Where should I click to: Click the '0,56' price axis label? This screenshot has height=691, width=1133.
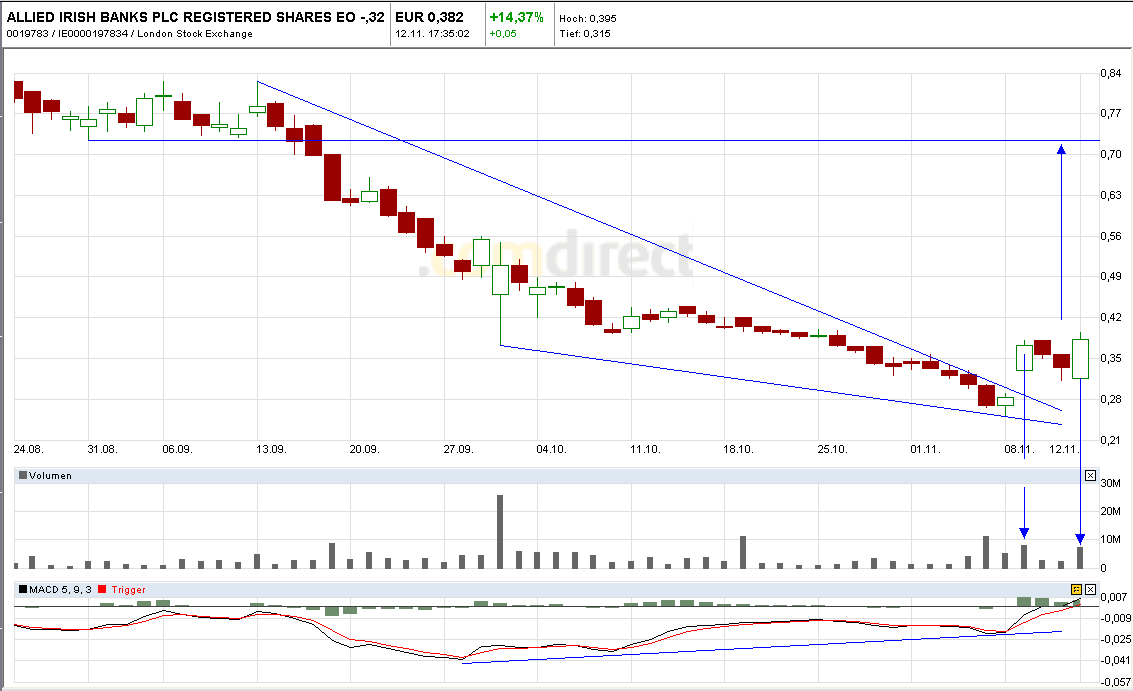coord(1111,236)
